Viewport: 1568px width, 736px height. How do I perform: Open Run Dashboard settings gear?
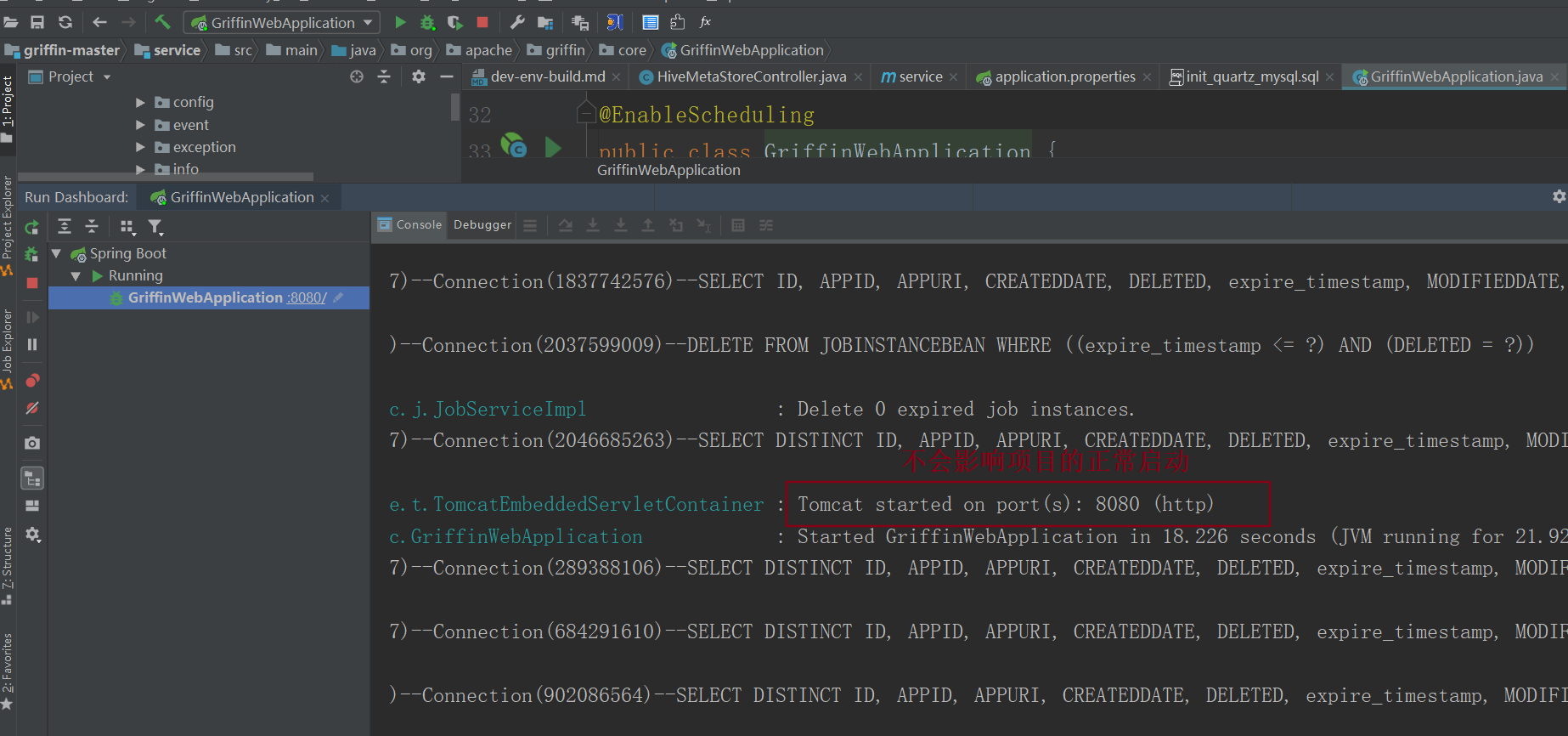tap(1559, 196)
